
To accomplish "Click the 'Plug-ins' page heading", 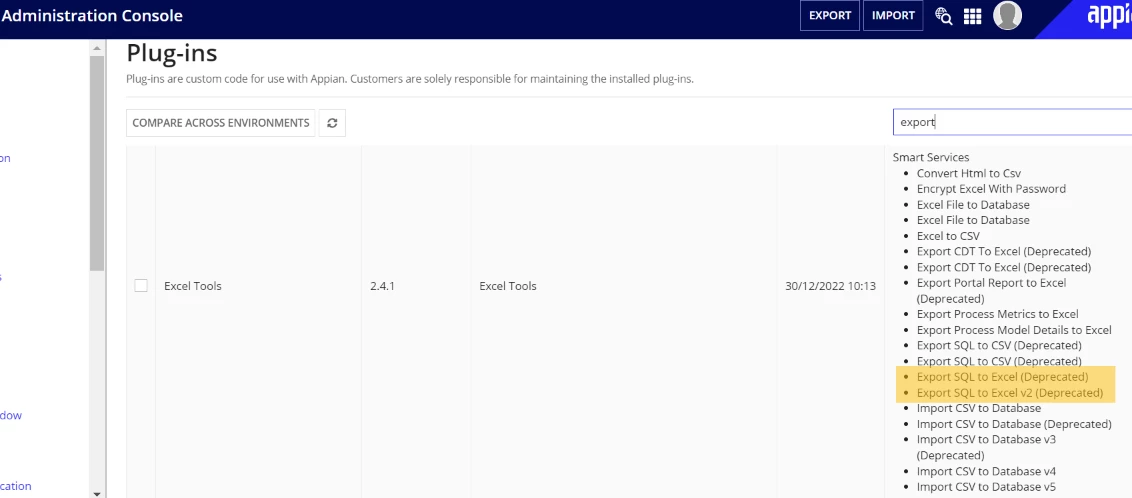I will tap(172, 53).
